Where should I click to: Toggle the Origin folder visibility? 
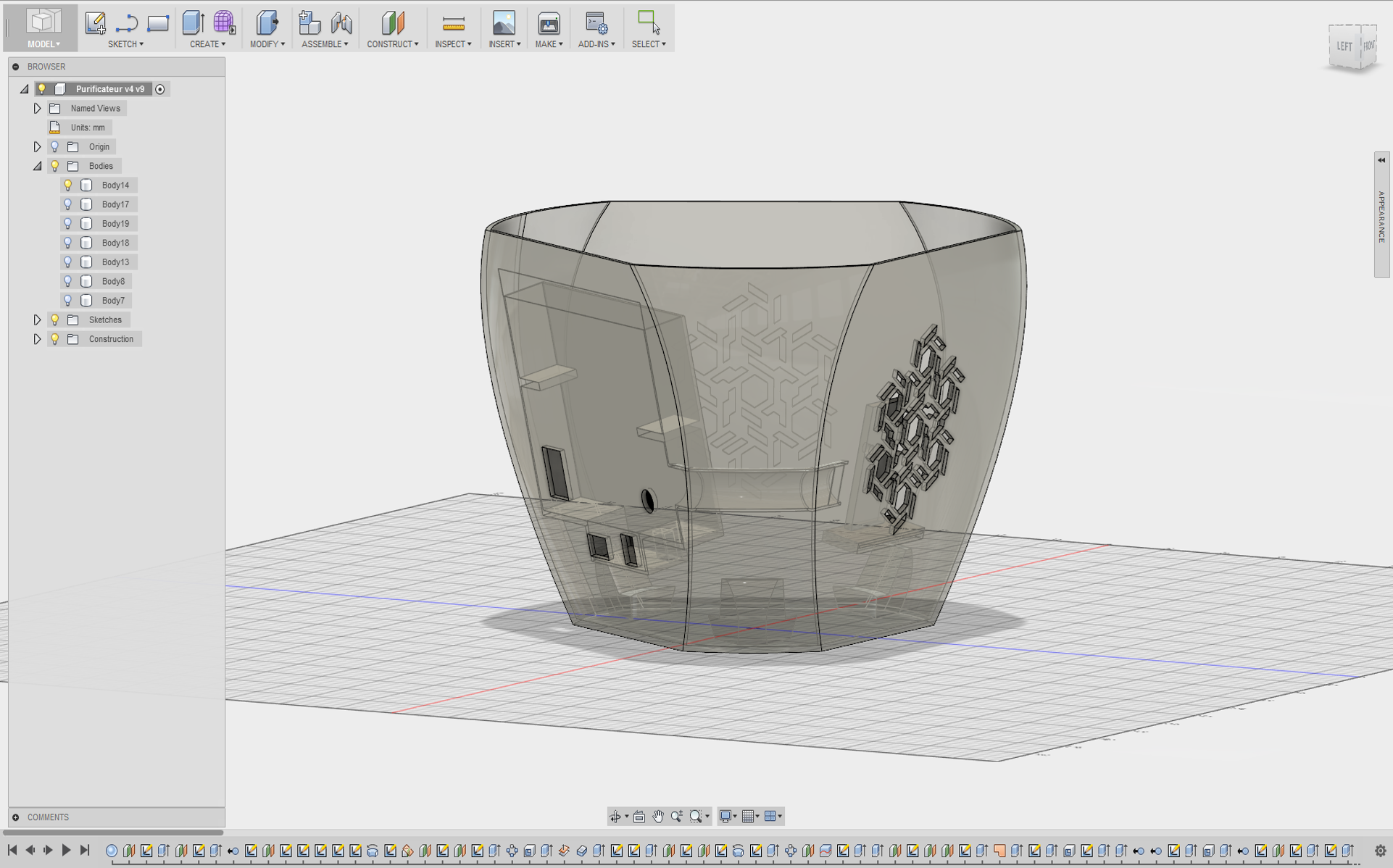tap(54, 146)
